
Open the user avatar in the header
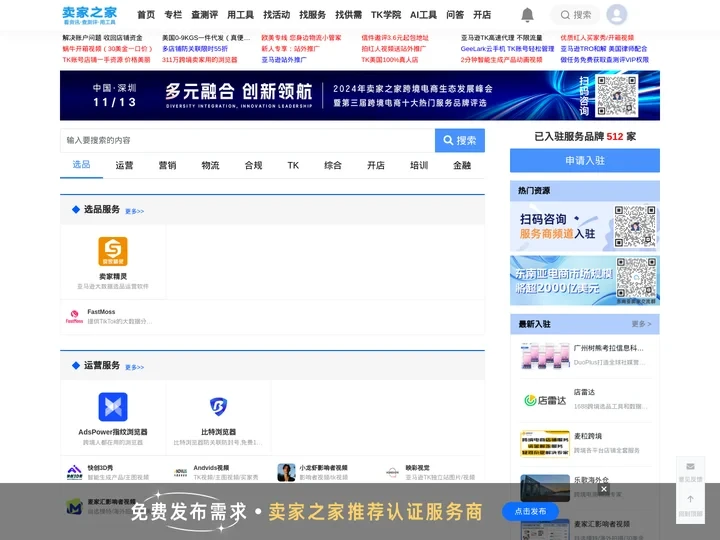[x=616, y=15]
